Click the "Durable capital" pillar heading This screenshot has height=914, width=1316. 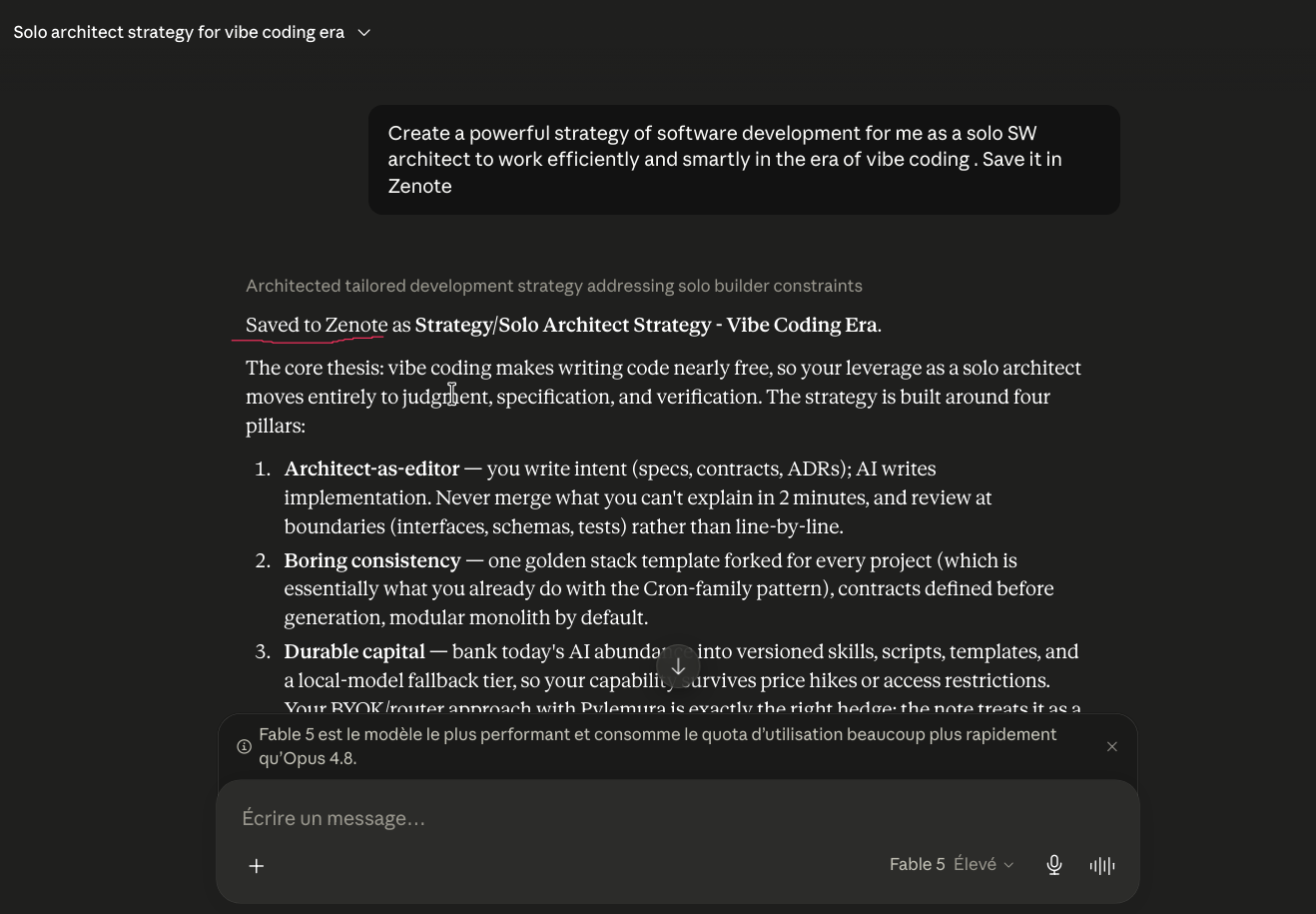[x=354, y=651]
